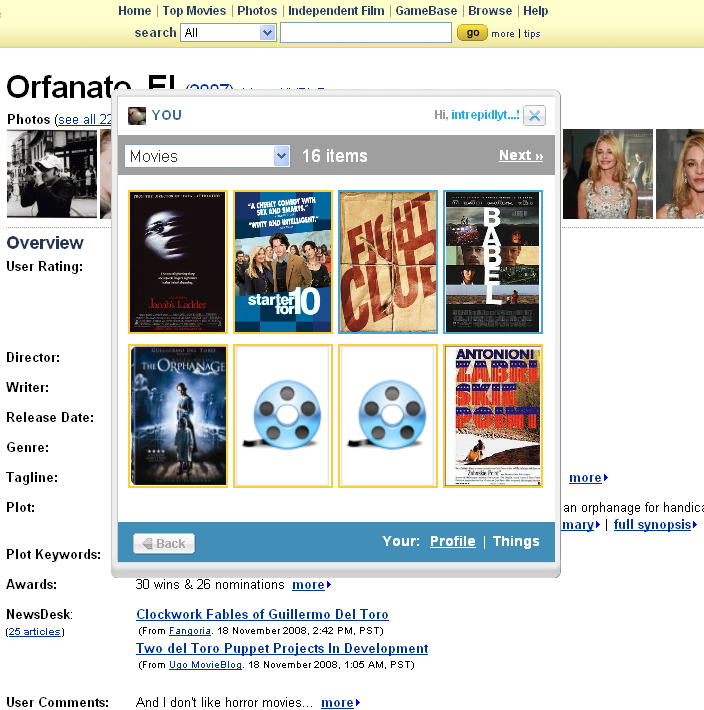Open your Things link

pos(516,541)
